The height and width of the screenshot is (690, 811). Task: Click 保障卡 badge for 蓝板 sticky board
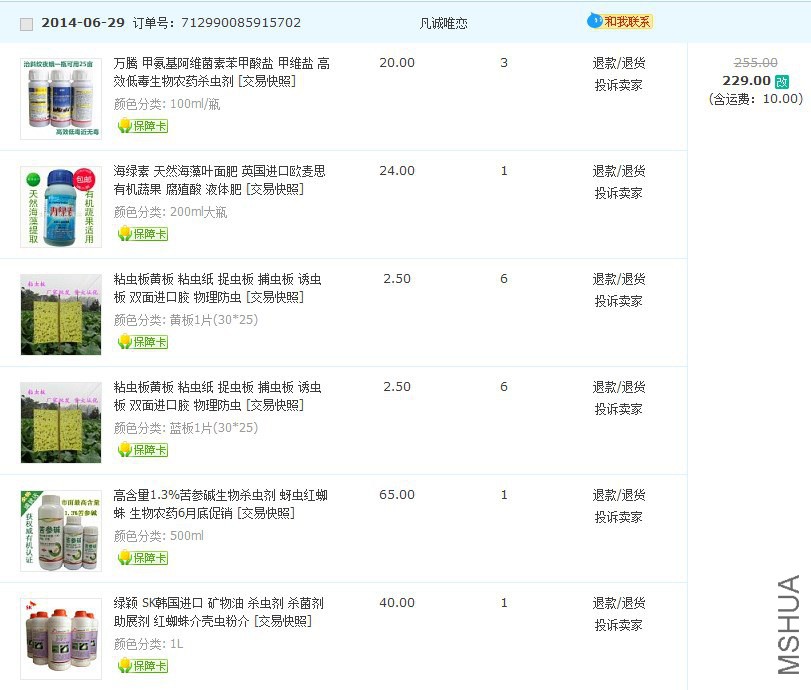point(142,450)
